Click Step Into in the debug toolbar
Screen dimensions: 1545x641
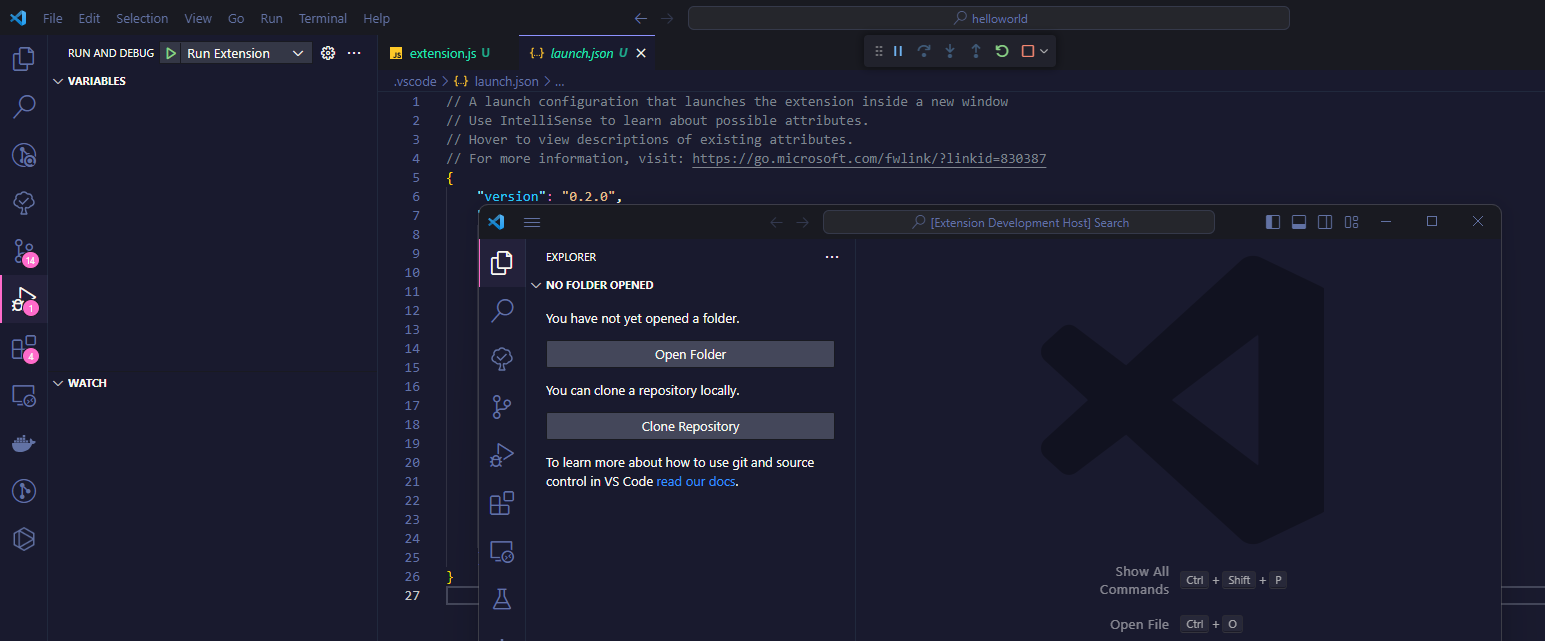coord(950,51)
